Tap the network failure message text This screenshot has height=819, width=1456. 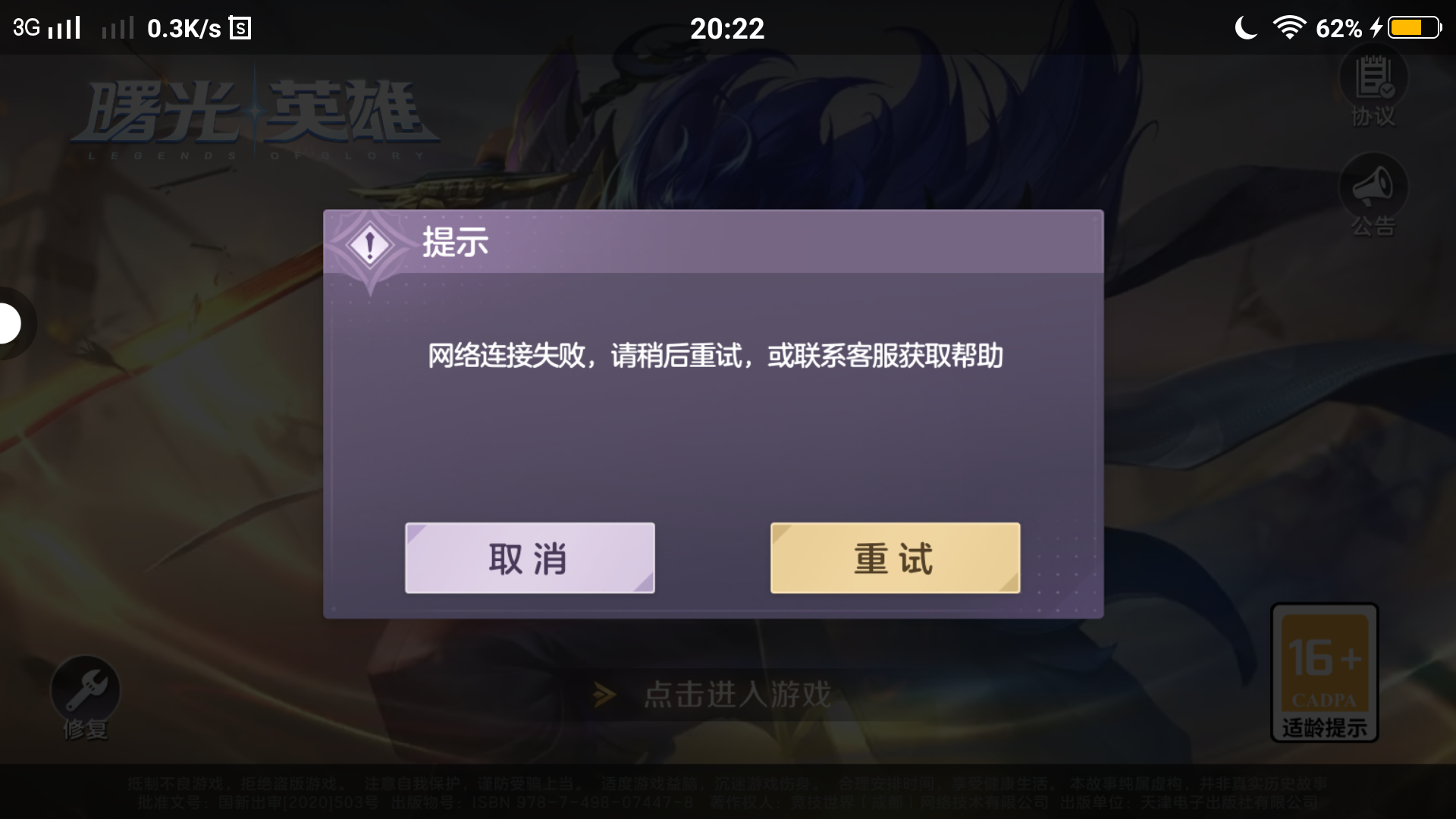pyautogui.click(x=715, y=356)
